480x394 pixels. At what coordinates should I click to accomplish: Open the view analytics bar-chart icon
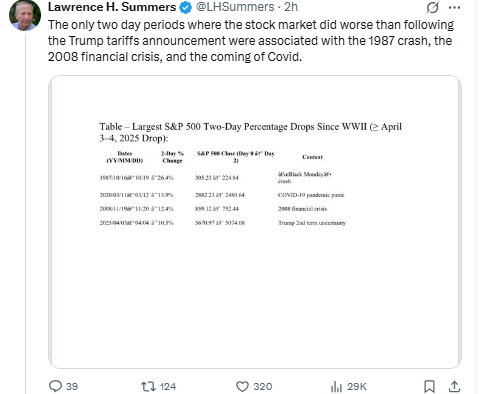336,387
